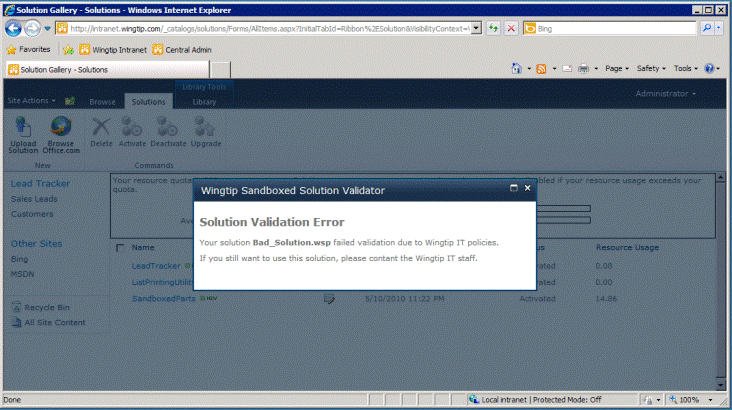
Task: Click the page vertical scrollbar down arrow
Action: [x=720, y=385]
